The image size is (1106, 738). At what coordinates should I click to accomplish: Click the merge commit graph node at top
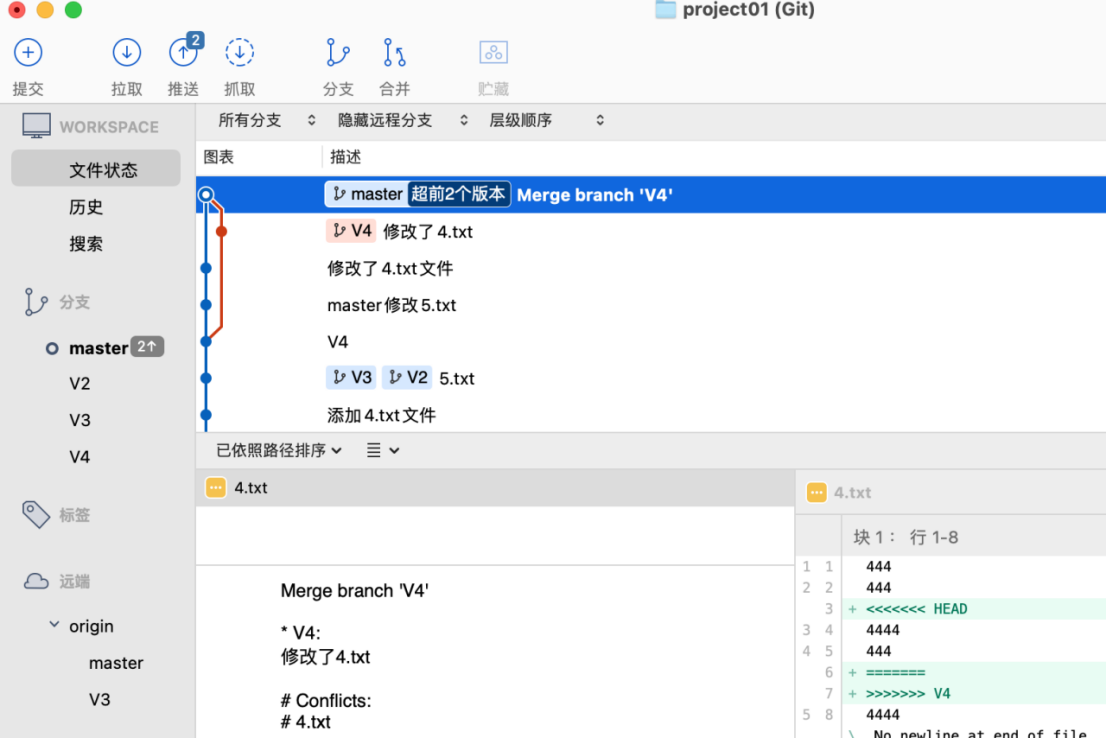(206, 194)
